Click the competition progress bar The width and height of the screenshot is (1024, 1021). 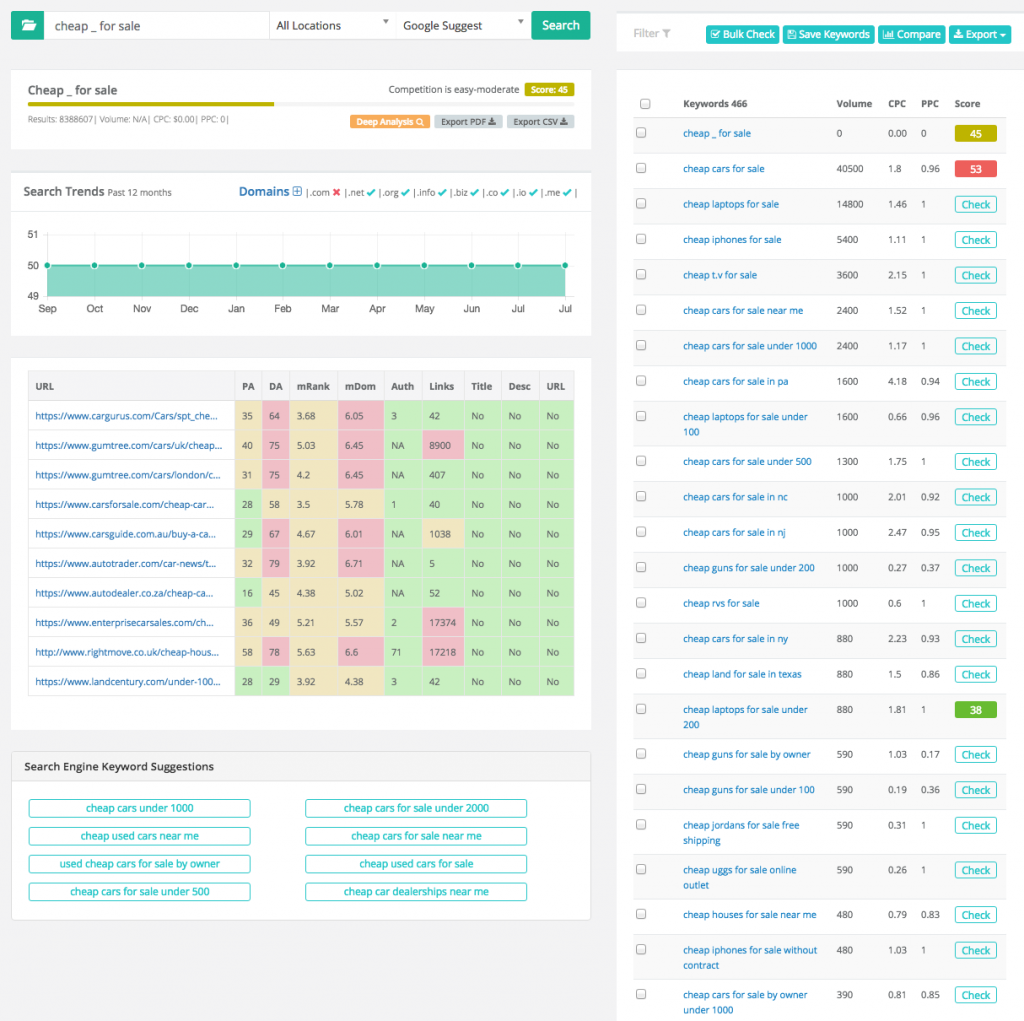[301, 104]
